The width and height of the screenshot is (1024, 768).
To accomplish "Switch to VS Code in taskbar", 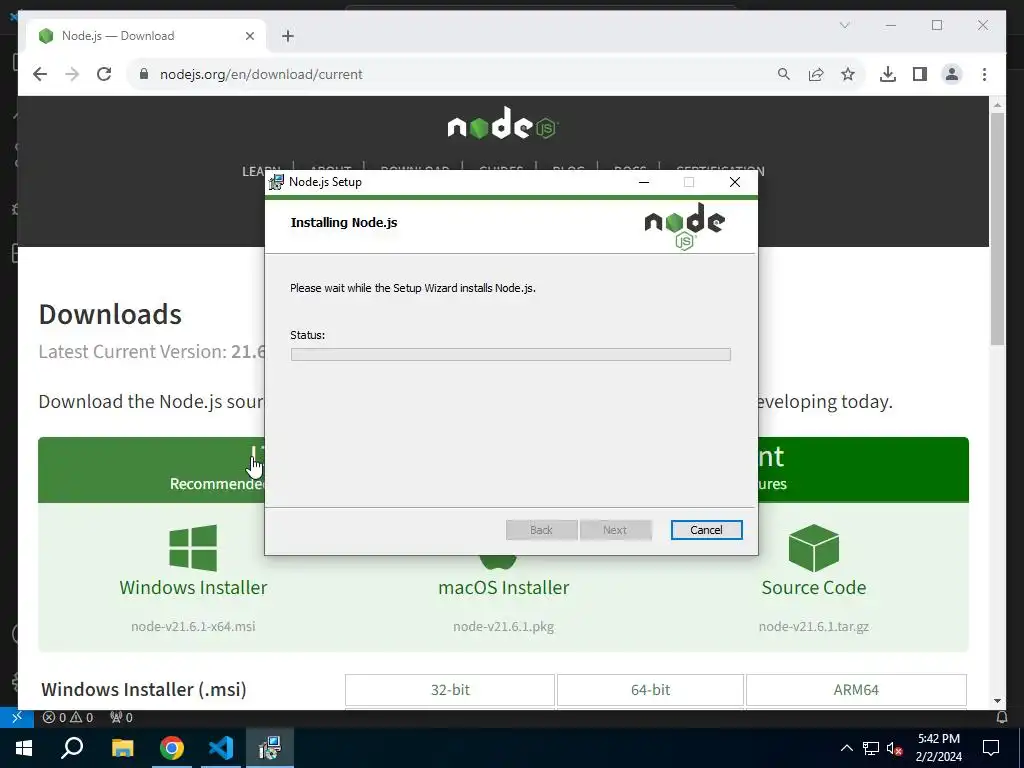I will (221, 748).
